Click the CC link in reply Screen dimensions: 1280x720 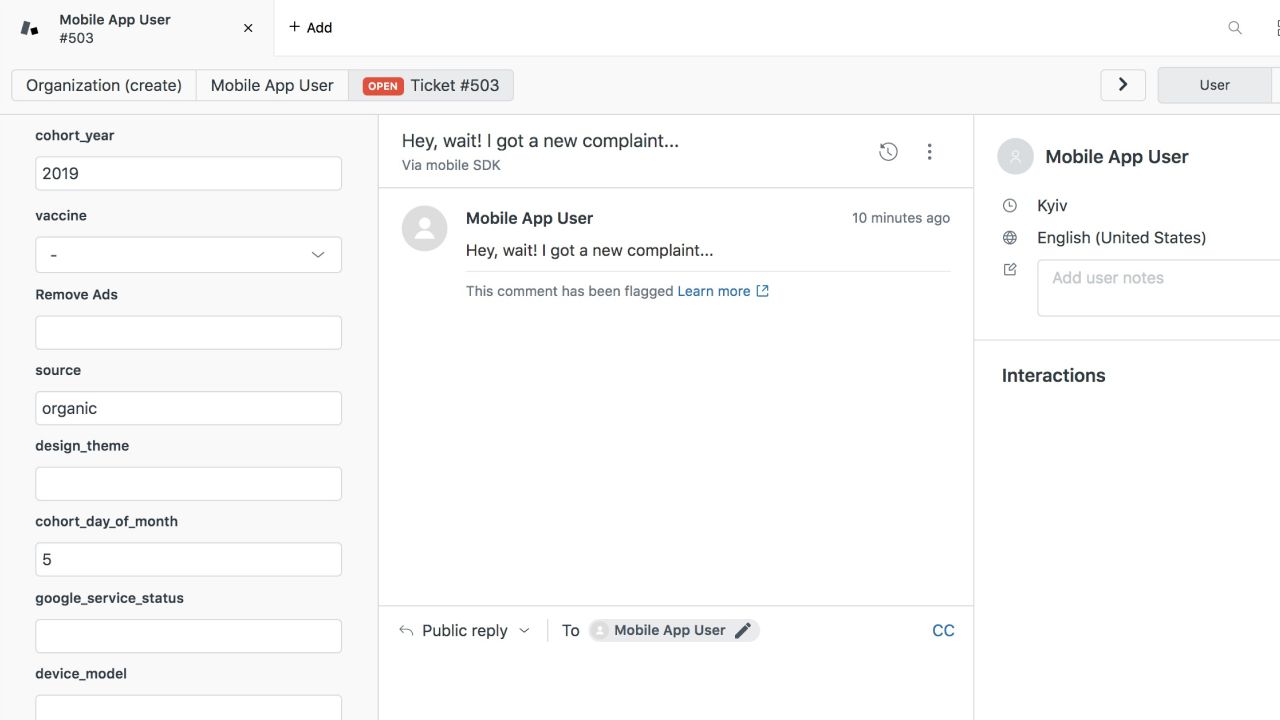(x=943, y=631)
